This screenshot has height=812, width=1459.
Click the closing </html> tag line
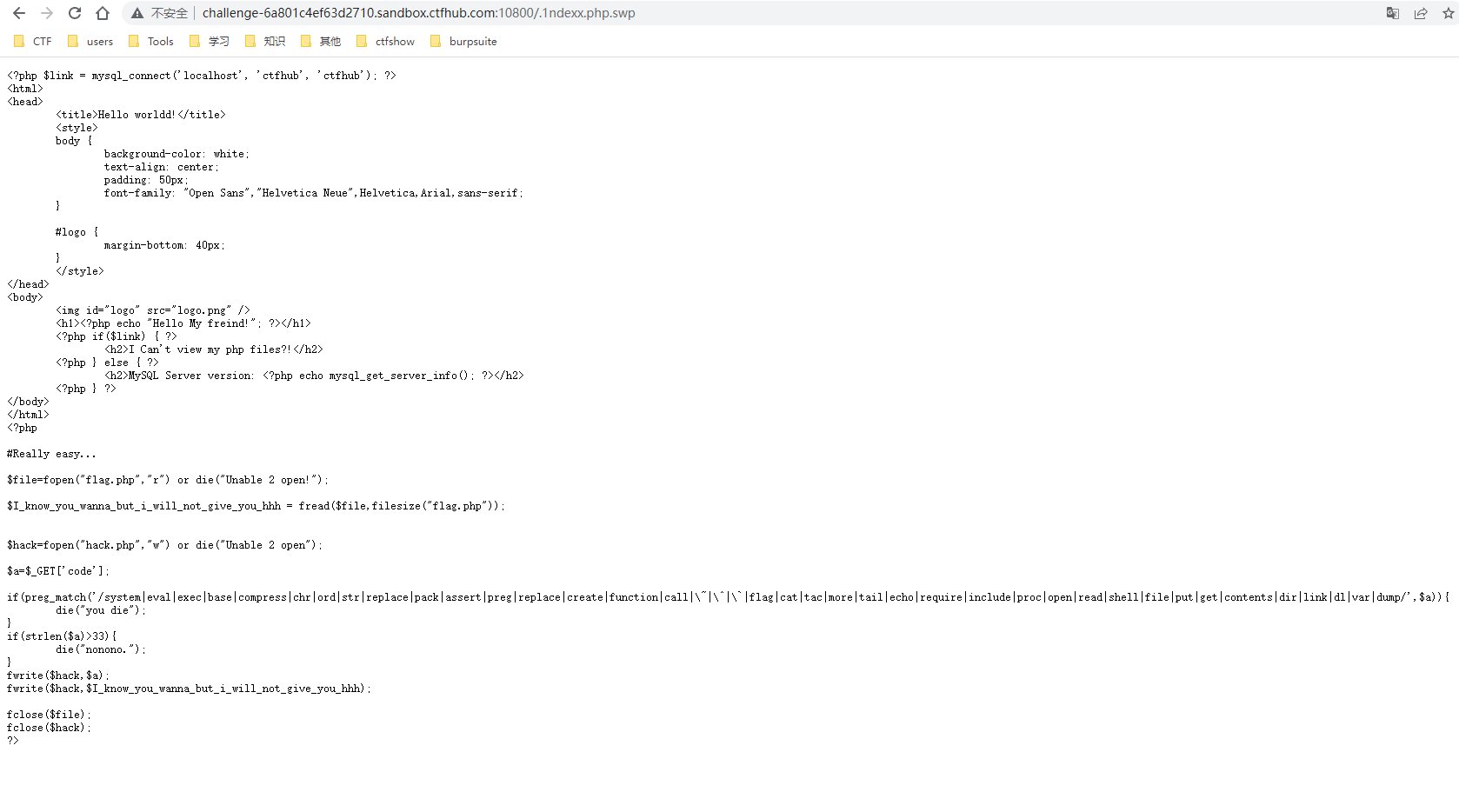[28, 415]
